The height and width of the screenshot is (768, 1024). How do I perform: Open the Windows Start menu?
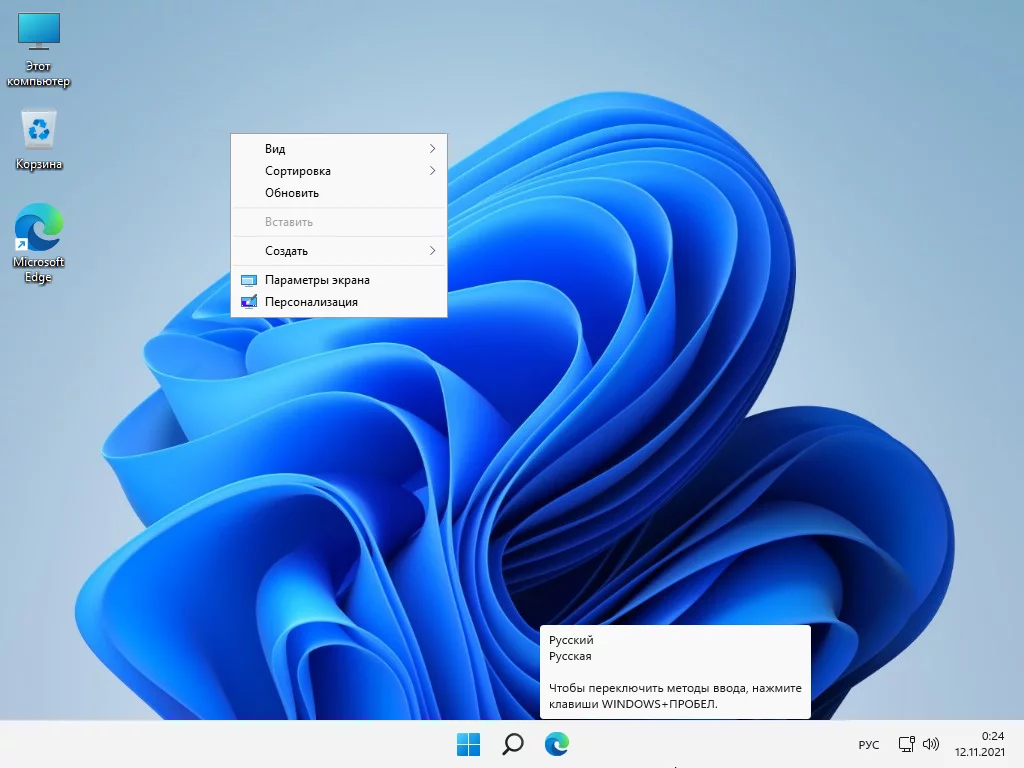coord(468,744)
